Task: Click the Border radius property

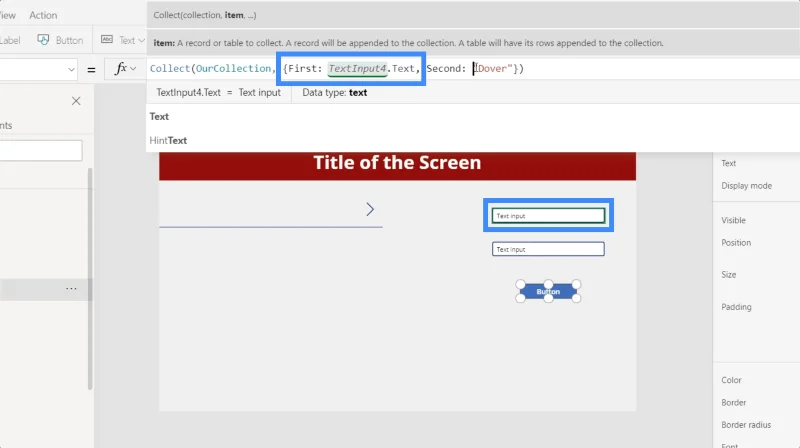Action: [746, 425]
